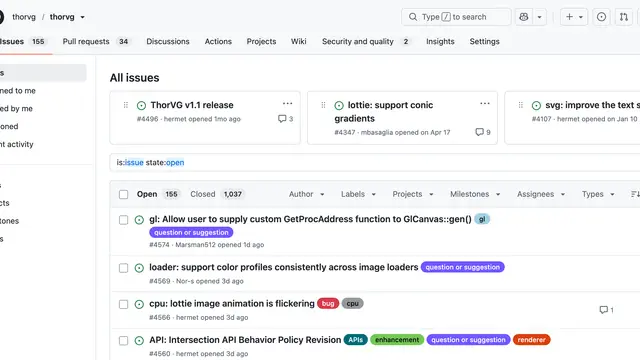Screen dimensions: 640x360
Task: Switch to the Wiki tab
Action: (x=298, y=41)
